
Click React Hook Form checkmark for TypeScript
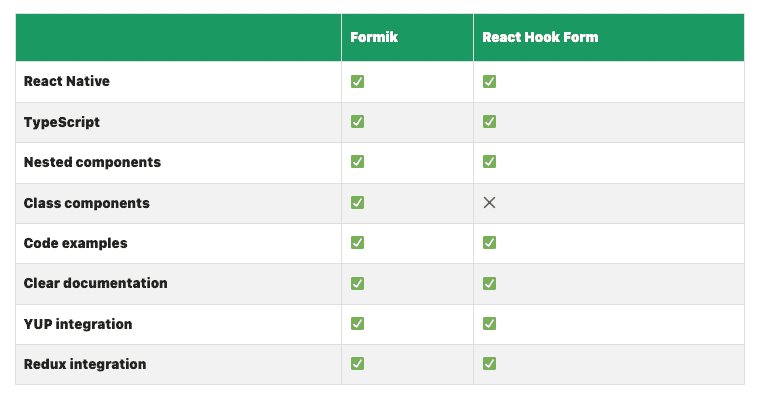pyautogui.click(x=489, y=121)
